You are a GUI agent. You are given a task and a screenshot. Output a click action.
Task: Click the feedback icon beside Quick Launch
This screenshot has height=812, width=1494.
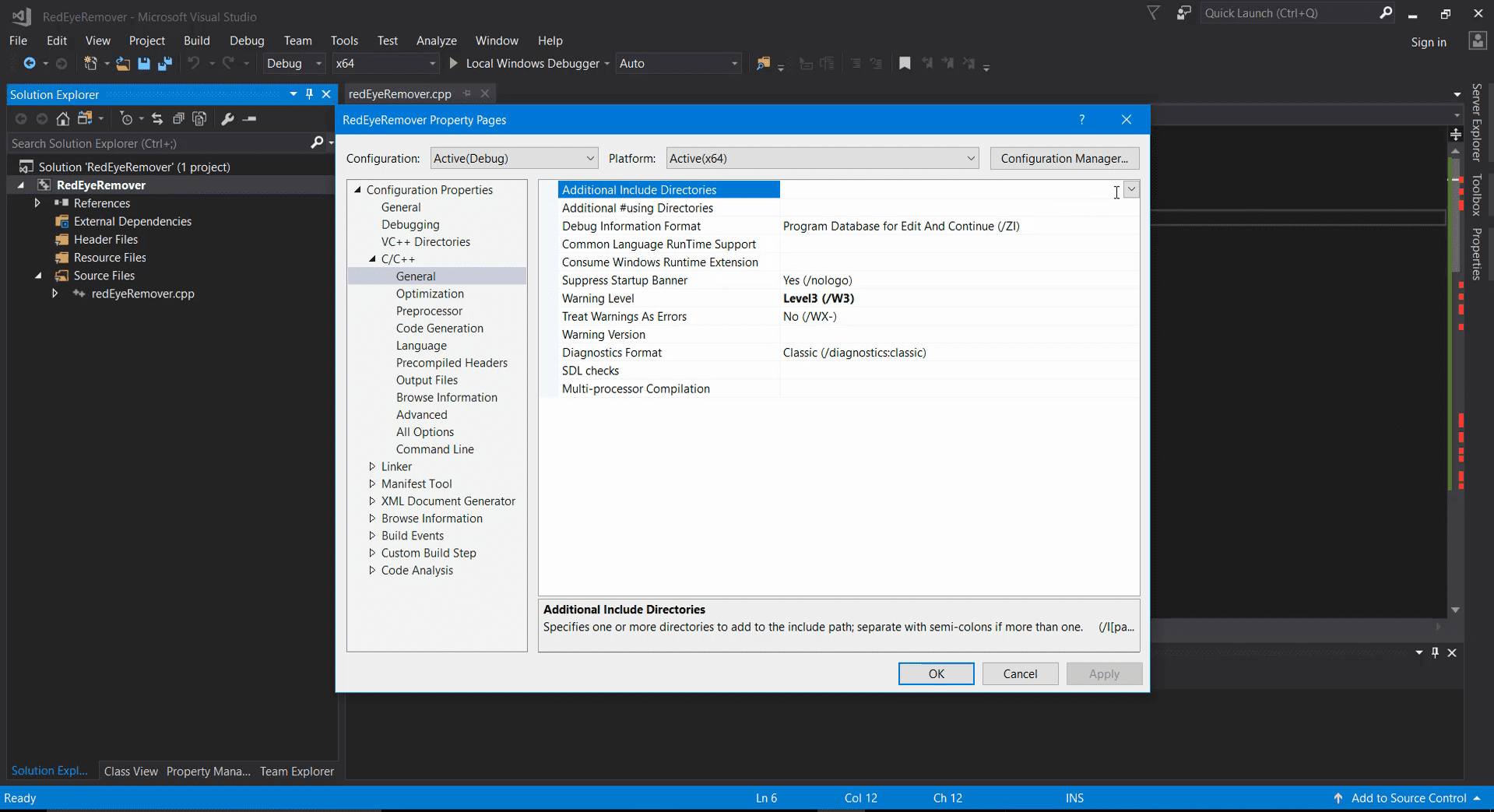(1184, 13)
